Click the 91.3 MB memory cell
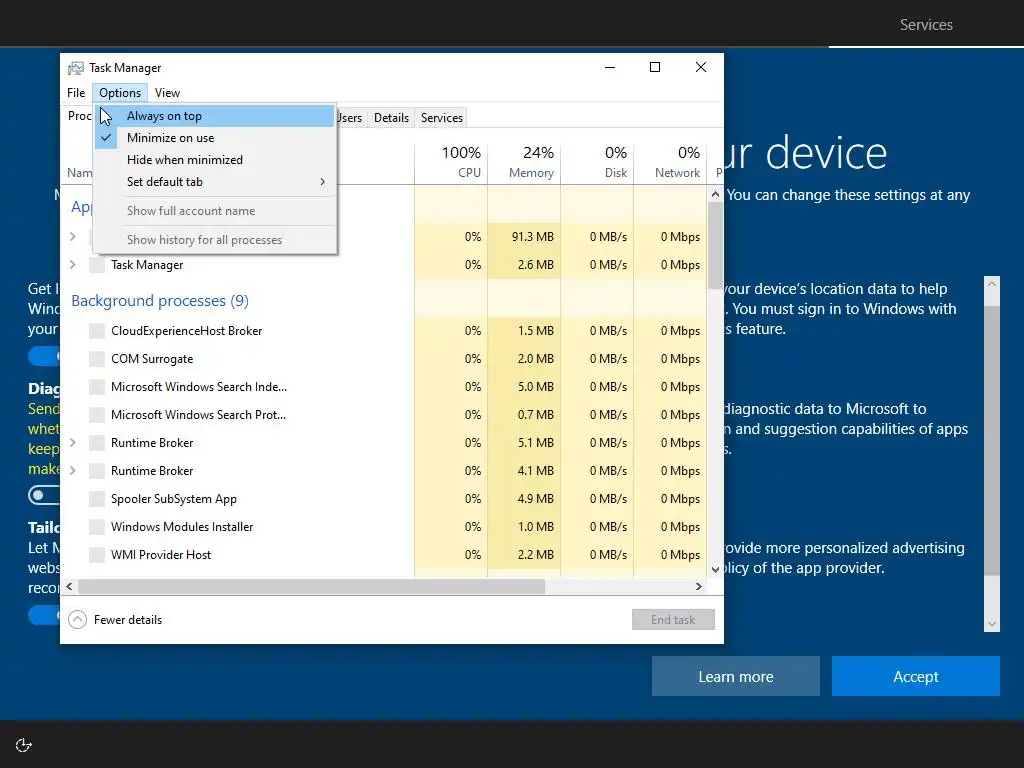 coord(524,237)
